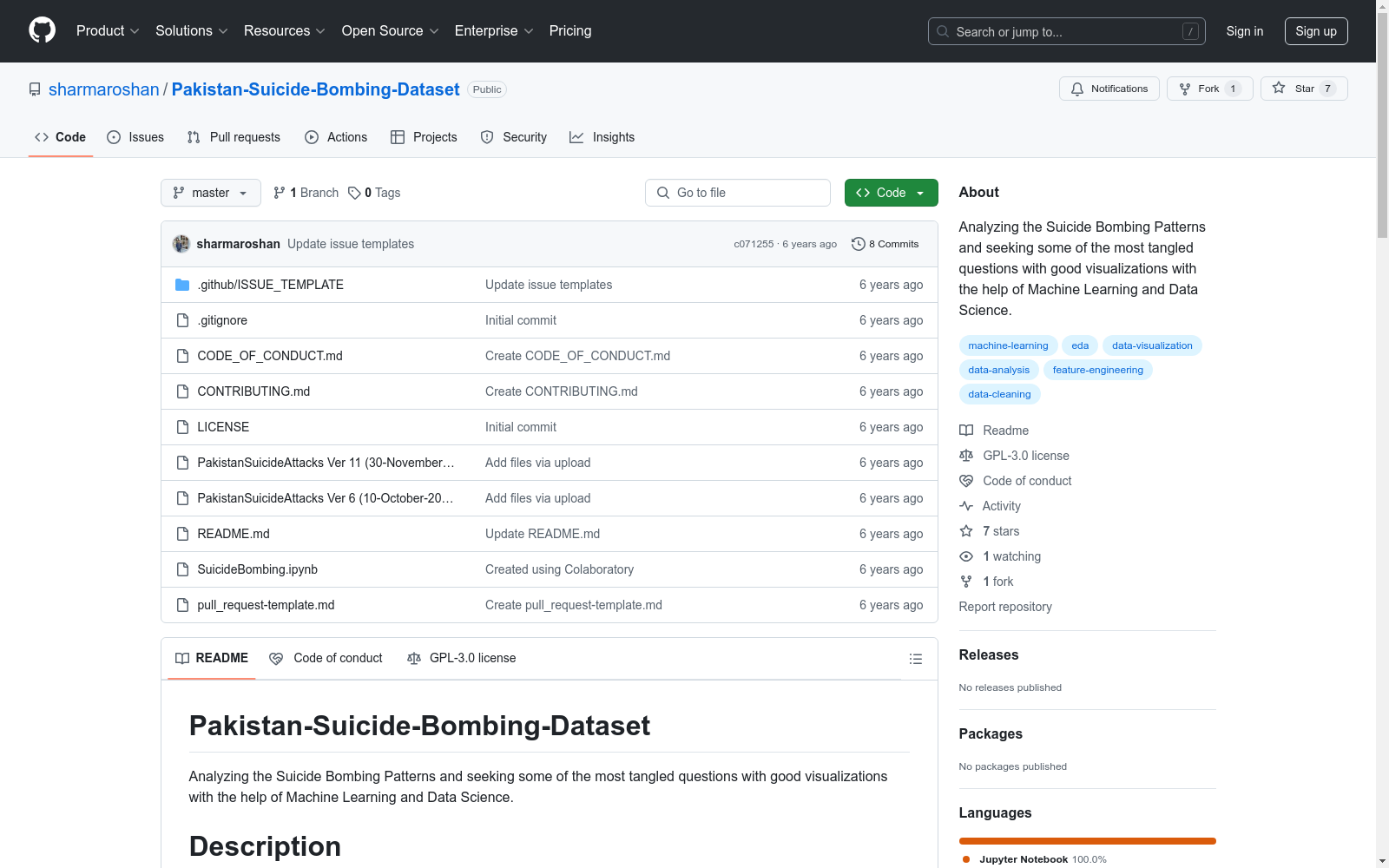The width and height of the screenshot is (1389, 868).
Task: Open the Releases section heading link
Action: tap(989, 654)
